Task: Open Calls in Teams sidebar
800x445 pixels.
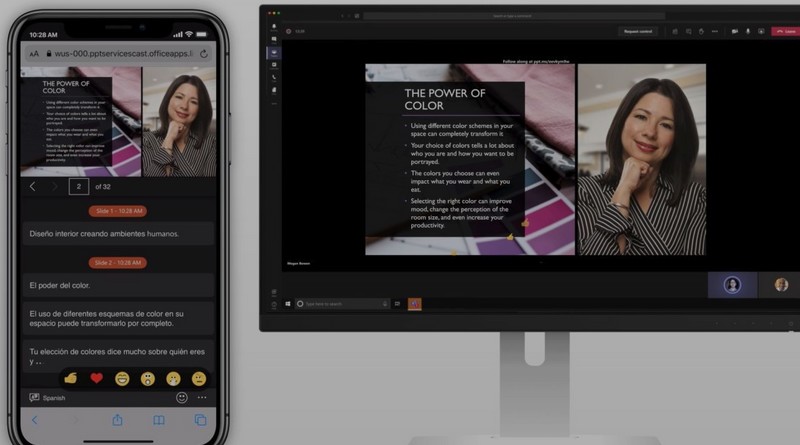Action: click(274, 78)
